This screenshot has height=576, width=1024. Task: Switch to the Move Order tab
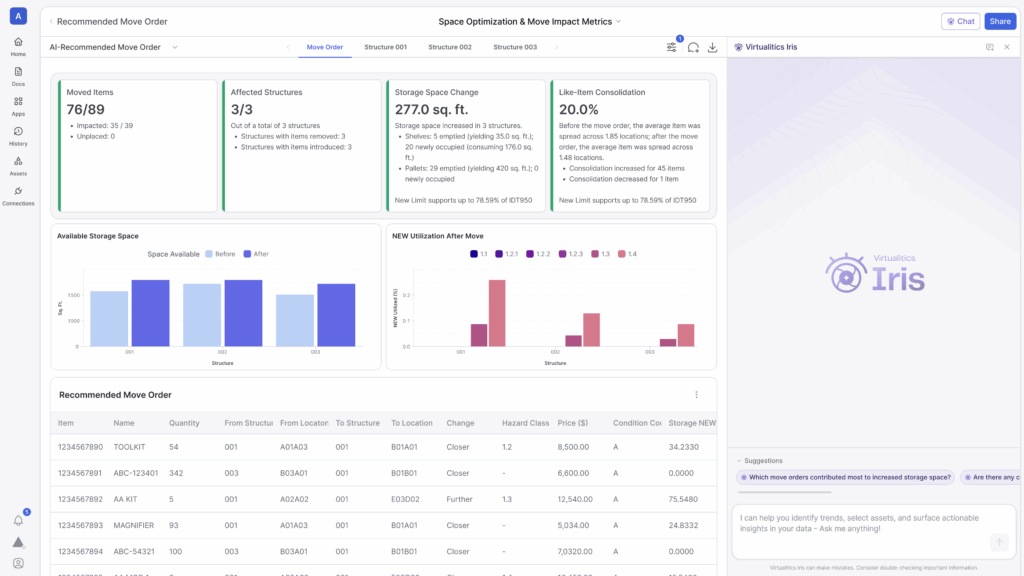click(x=325, y=47)
